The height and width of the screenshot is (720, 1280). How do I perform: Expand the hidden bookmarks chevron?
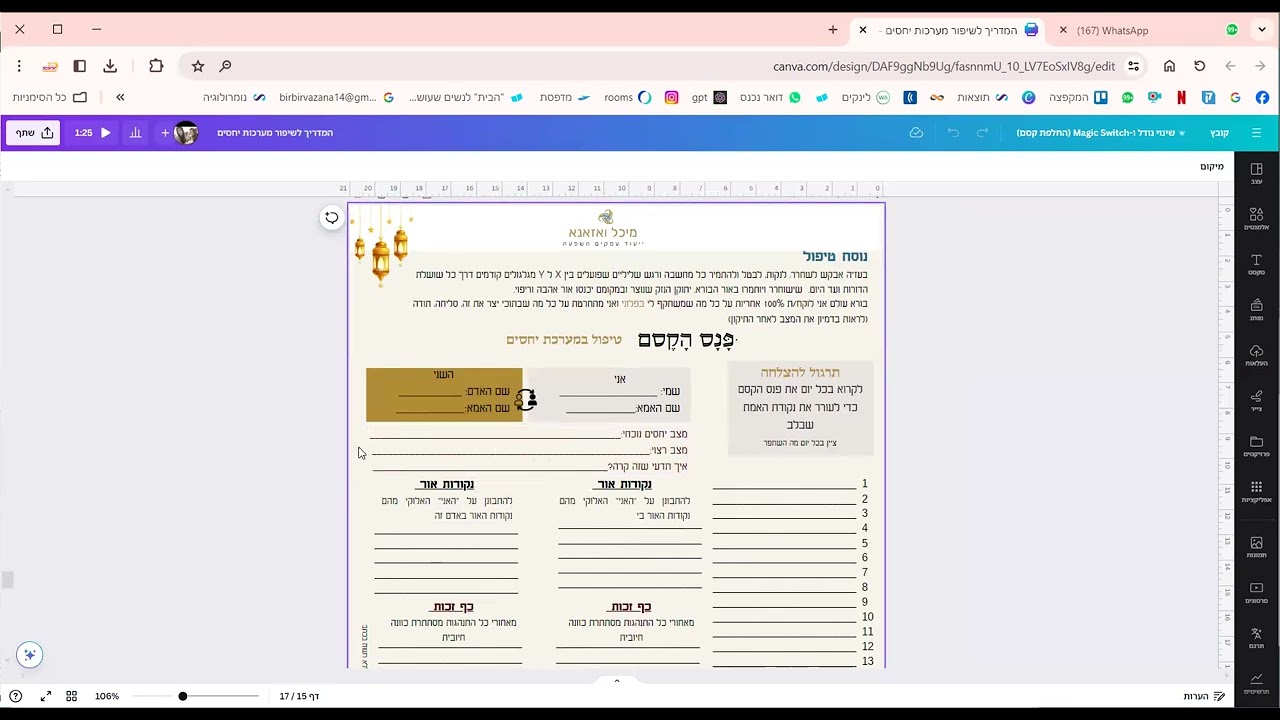coord(120,97)
